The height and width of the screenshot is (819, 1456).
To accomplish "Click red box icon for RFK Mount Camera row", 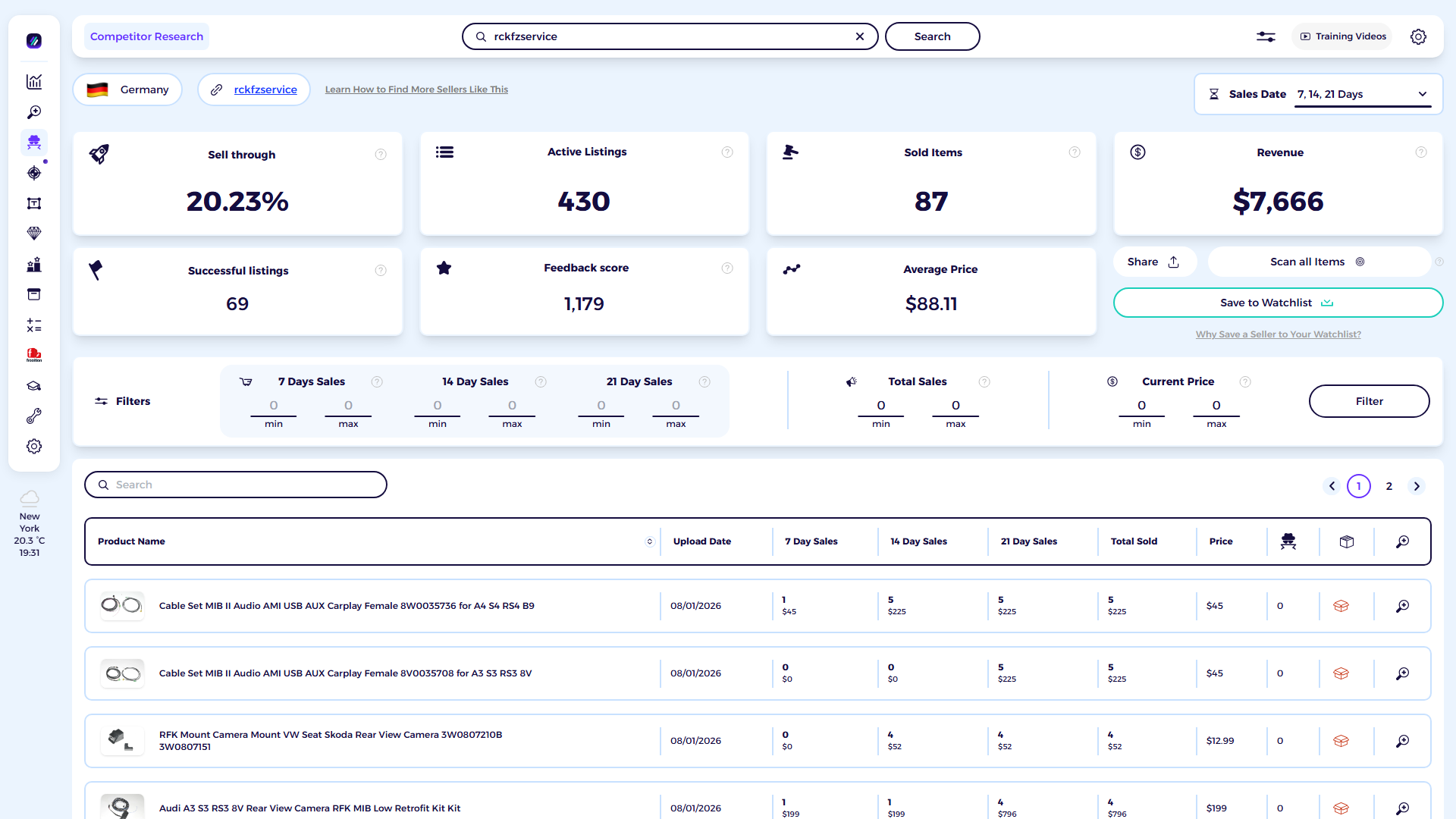I will pyautogui.click(x=1341, y=741).
